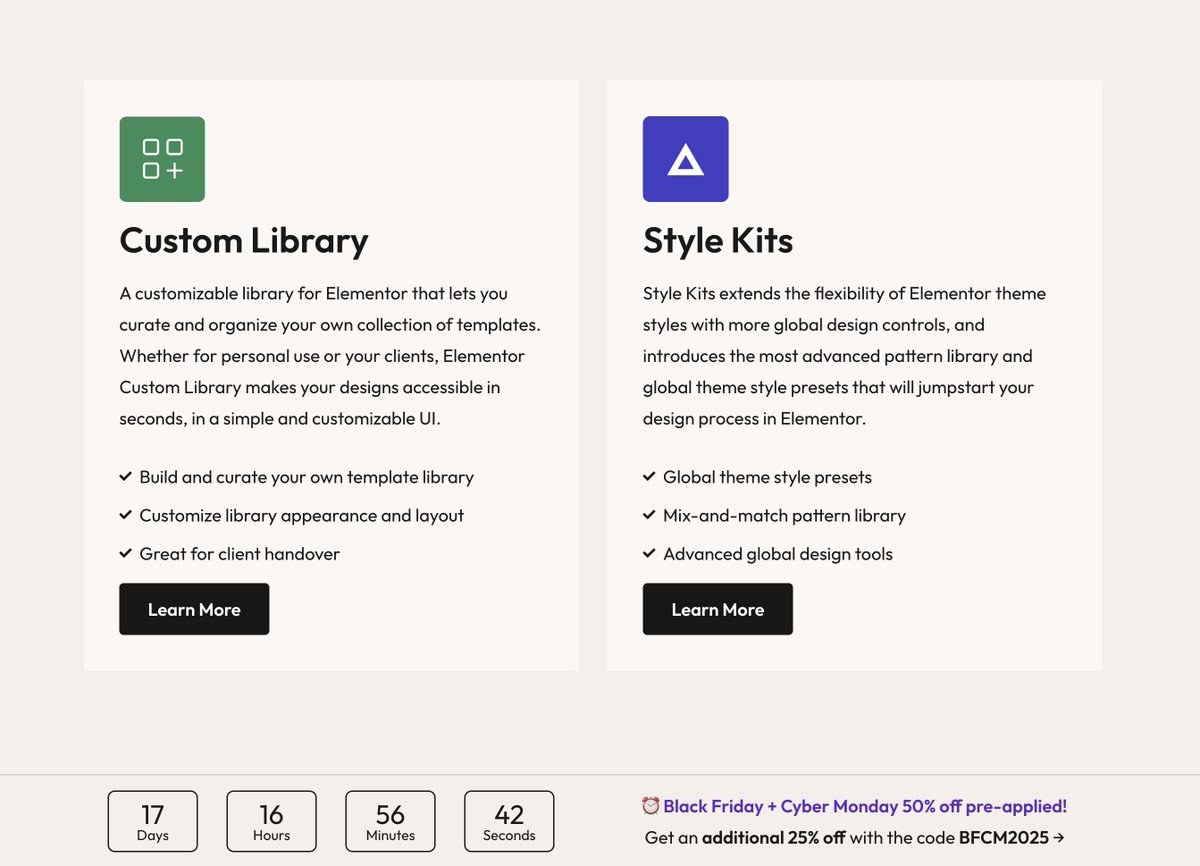Click 'Great for client handover'
Image resolution: width=1200 pixels, height=866 pixels.
240,553
